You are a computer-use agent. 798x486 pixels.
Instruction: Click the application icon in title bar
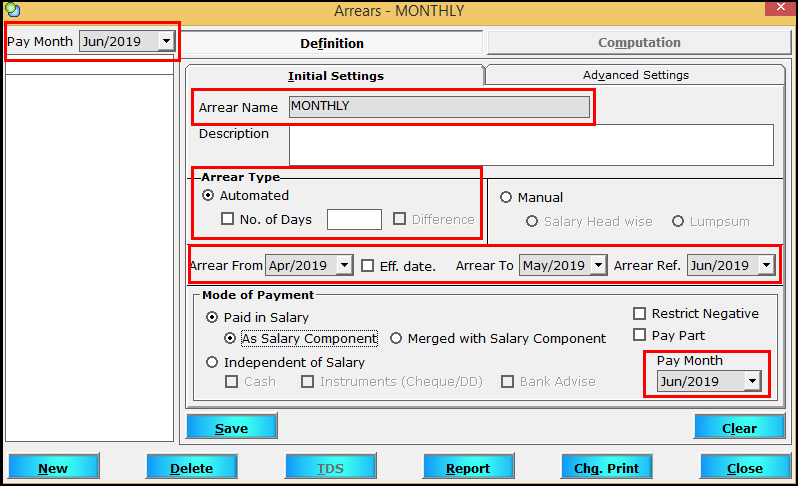[x=12, y=10]
